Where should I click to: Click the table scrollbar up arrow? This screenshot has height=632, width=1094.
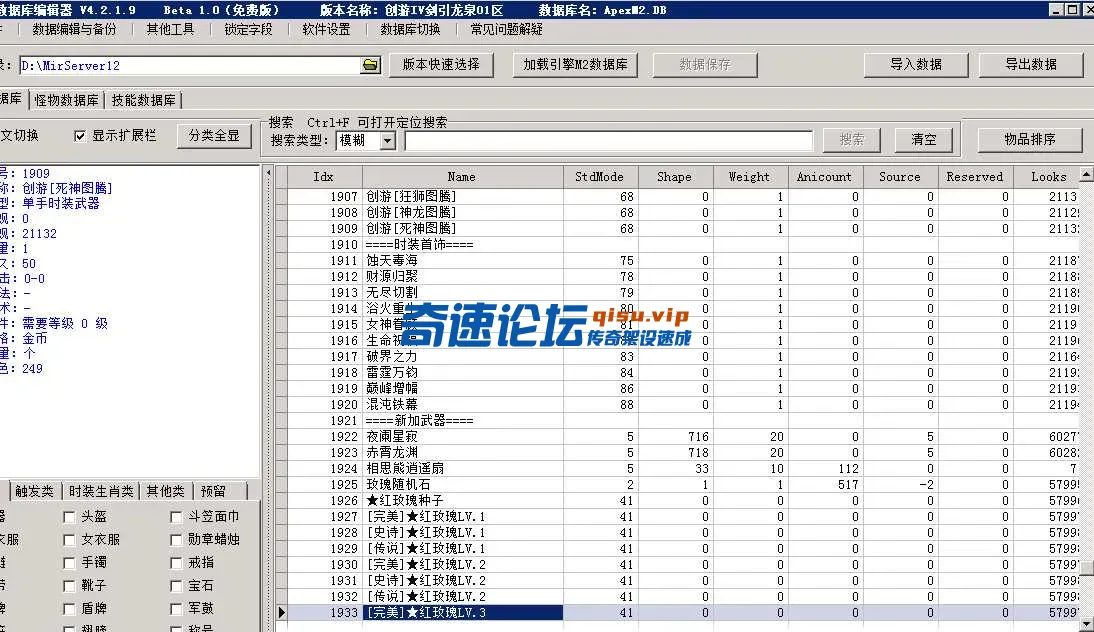pos(1086,173)
